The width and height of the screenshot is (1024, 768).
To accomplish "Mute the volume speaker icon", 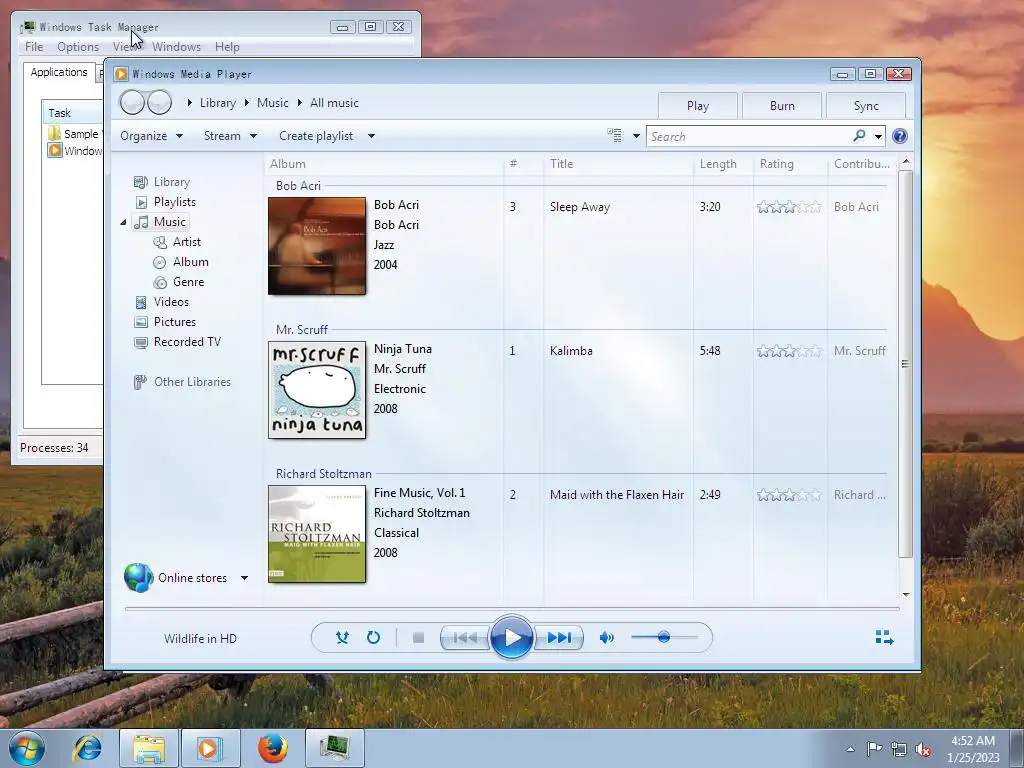I will (x=607, y=637).
